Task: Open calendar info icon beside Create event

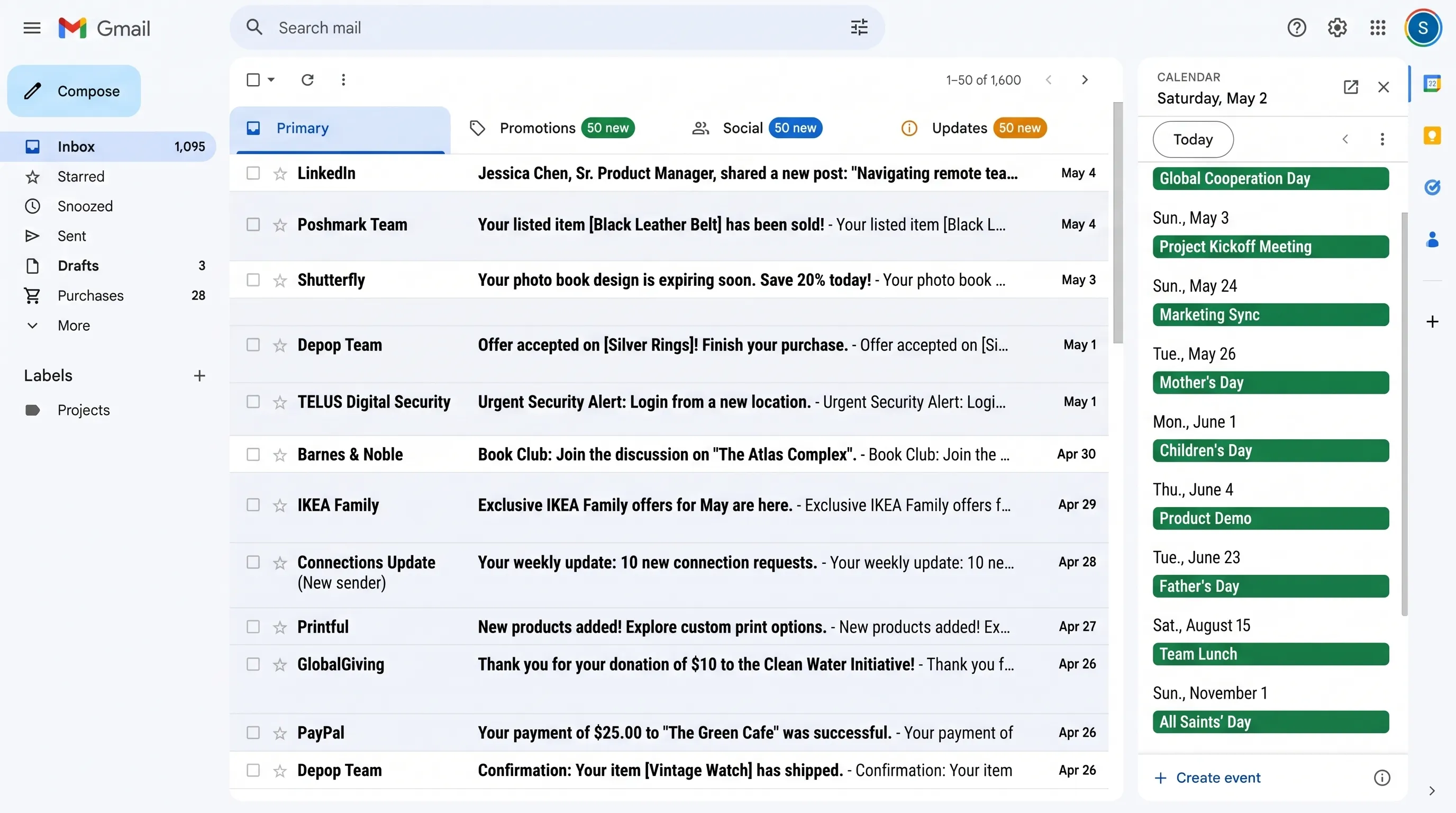Action: pos(1382,778)
